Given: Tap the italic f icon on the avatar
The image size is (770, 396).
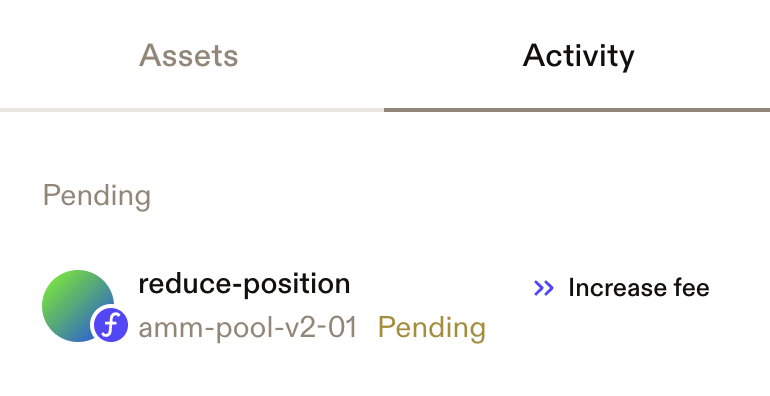Looking at the screenshot, I should pos(110,325).
